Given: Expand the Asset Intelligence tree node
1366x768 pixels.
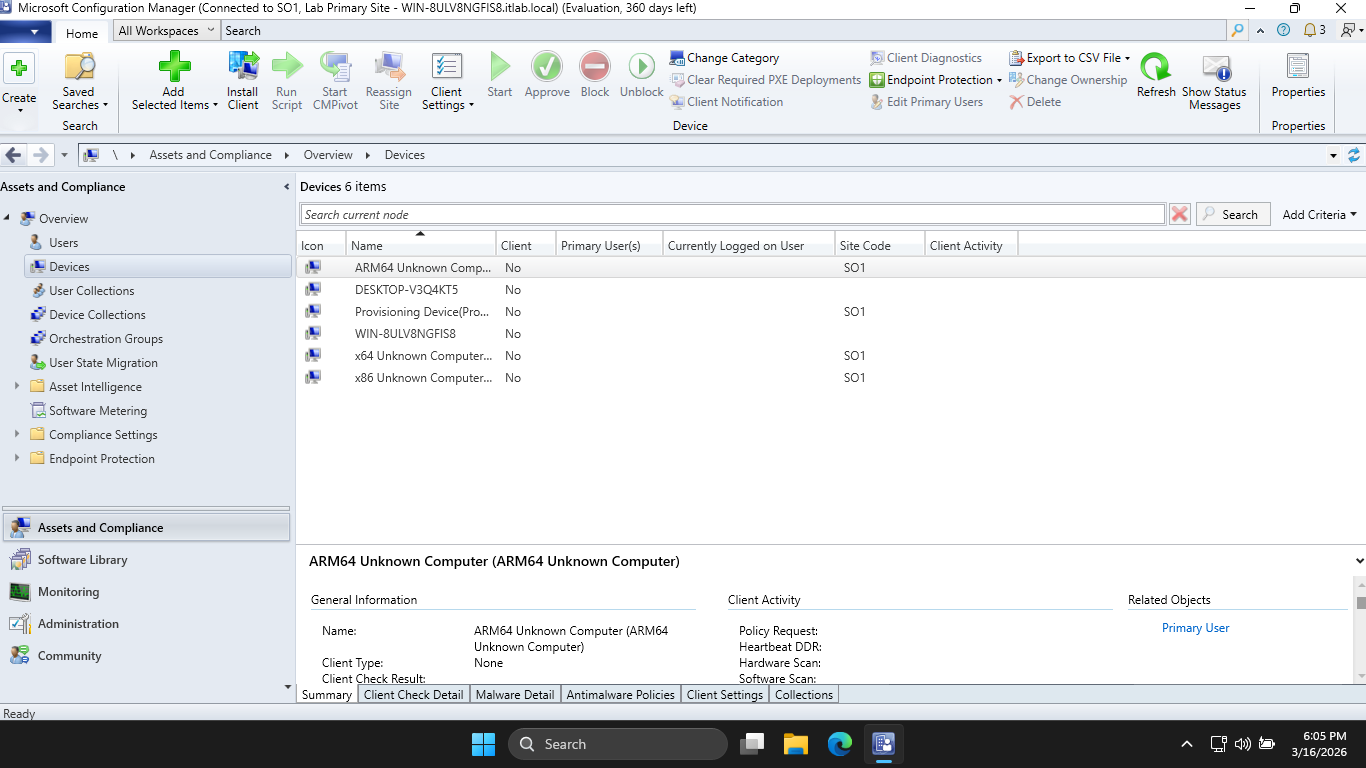Looking at the screenshot, I should coord(17,387).
